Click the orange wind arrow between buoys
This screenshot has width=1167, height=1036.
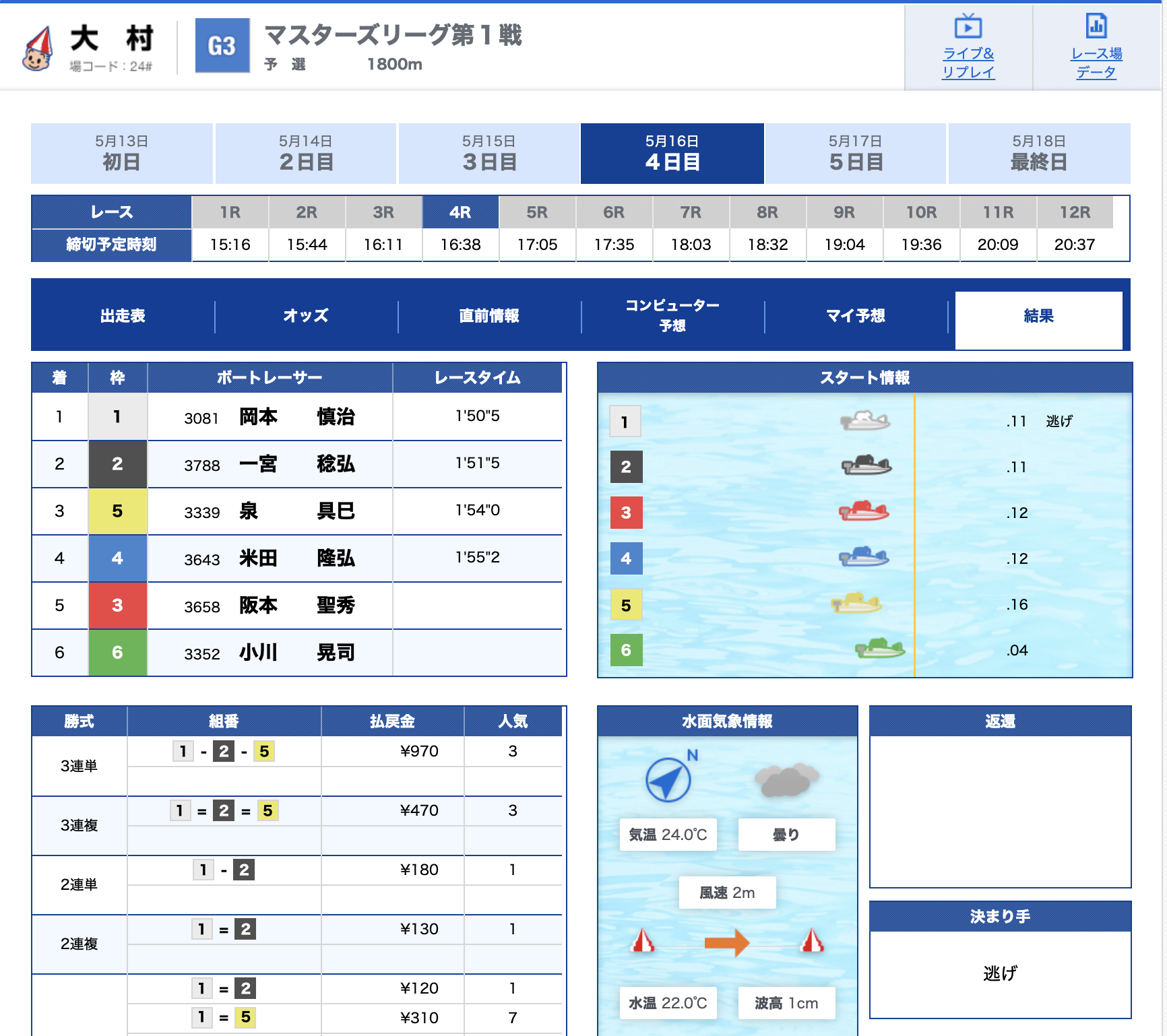point(727,942)
